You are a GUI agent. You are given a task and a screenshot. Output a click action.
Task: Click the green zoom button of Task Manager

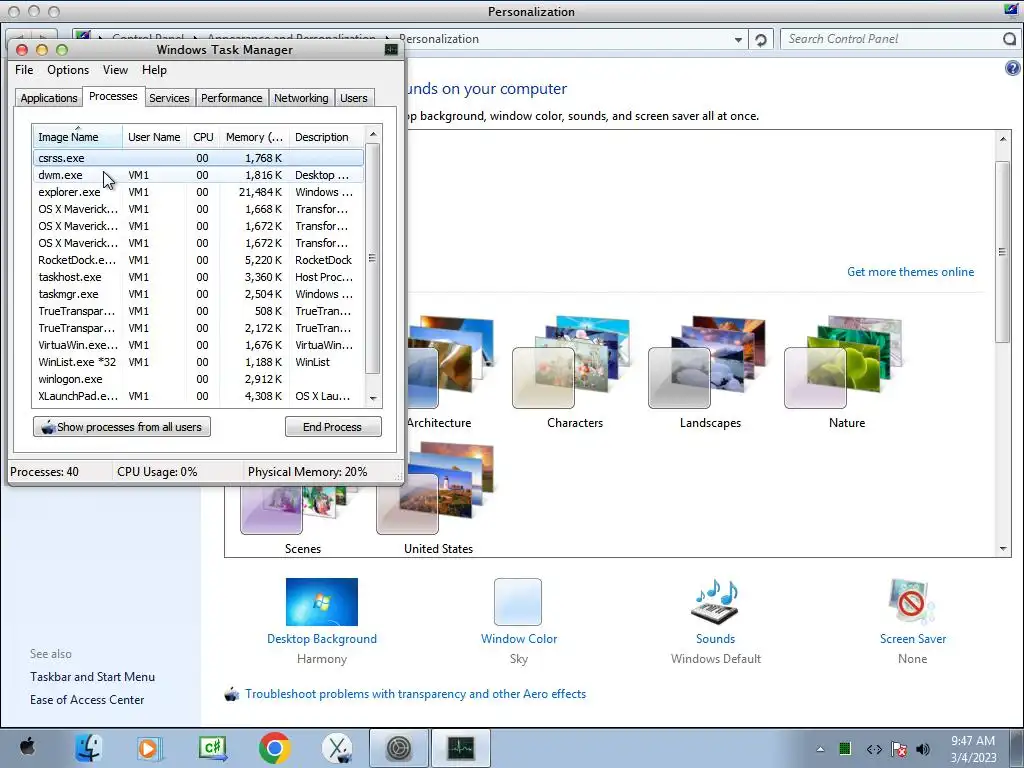62,50
